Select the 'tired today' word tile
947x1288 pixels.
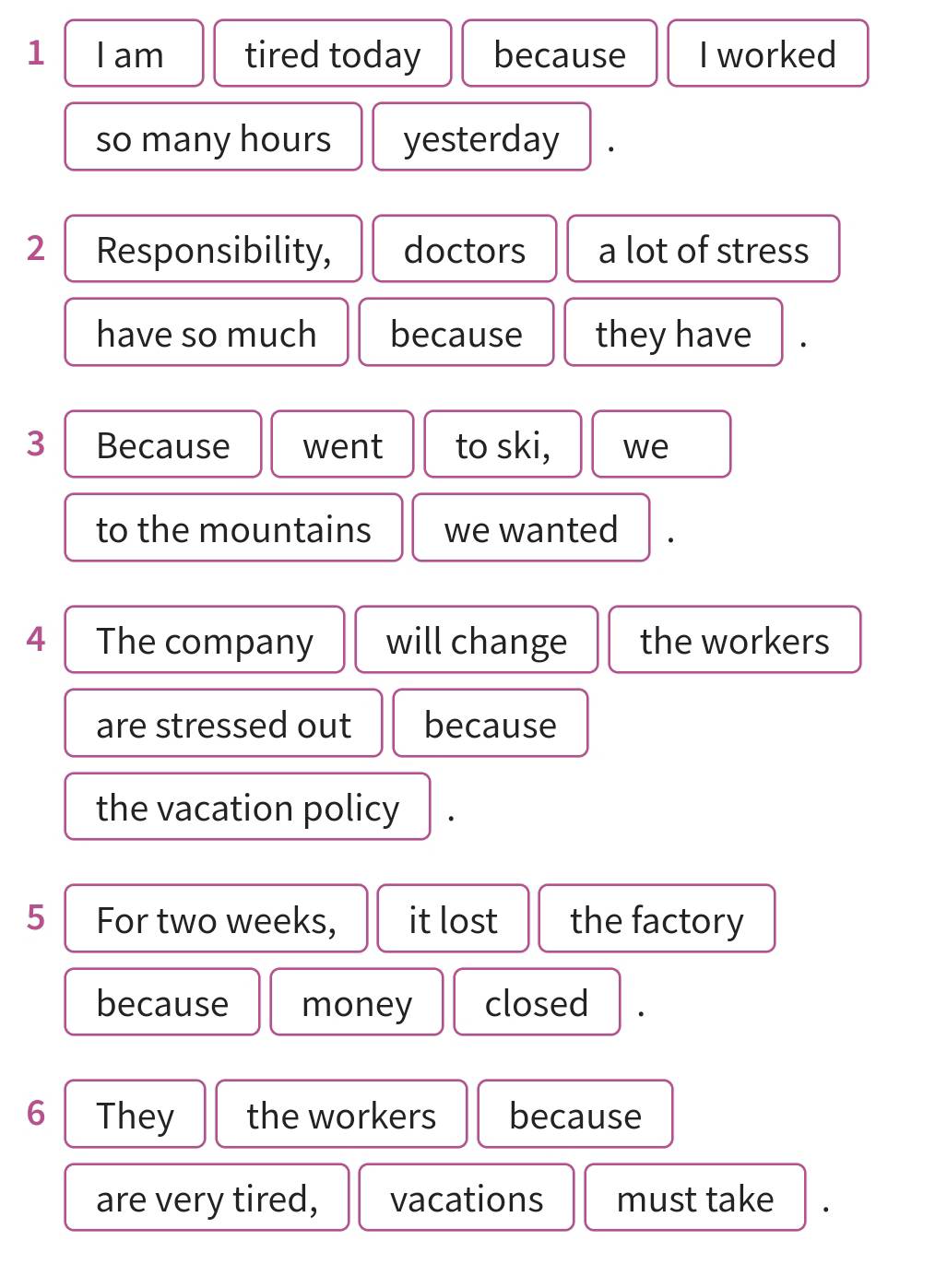[333, 53]
